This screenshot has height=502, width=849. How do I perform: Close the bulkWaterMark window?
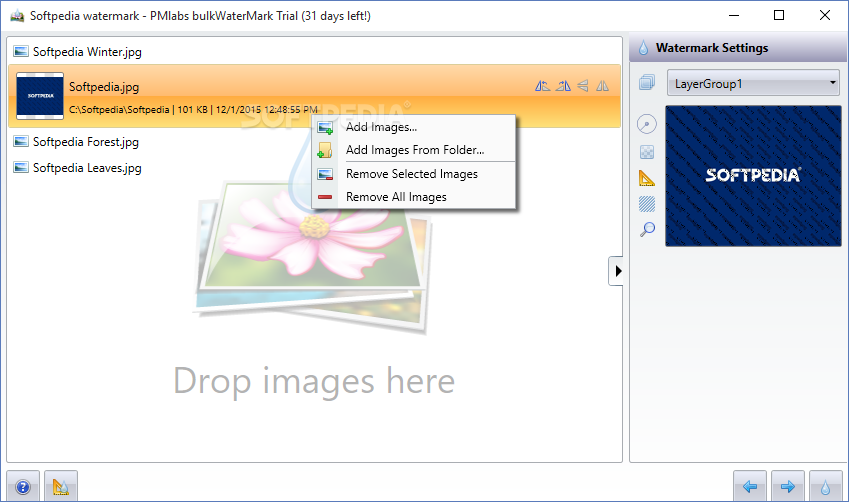coord(825,15)
